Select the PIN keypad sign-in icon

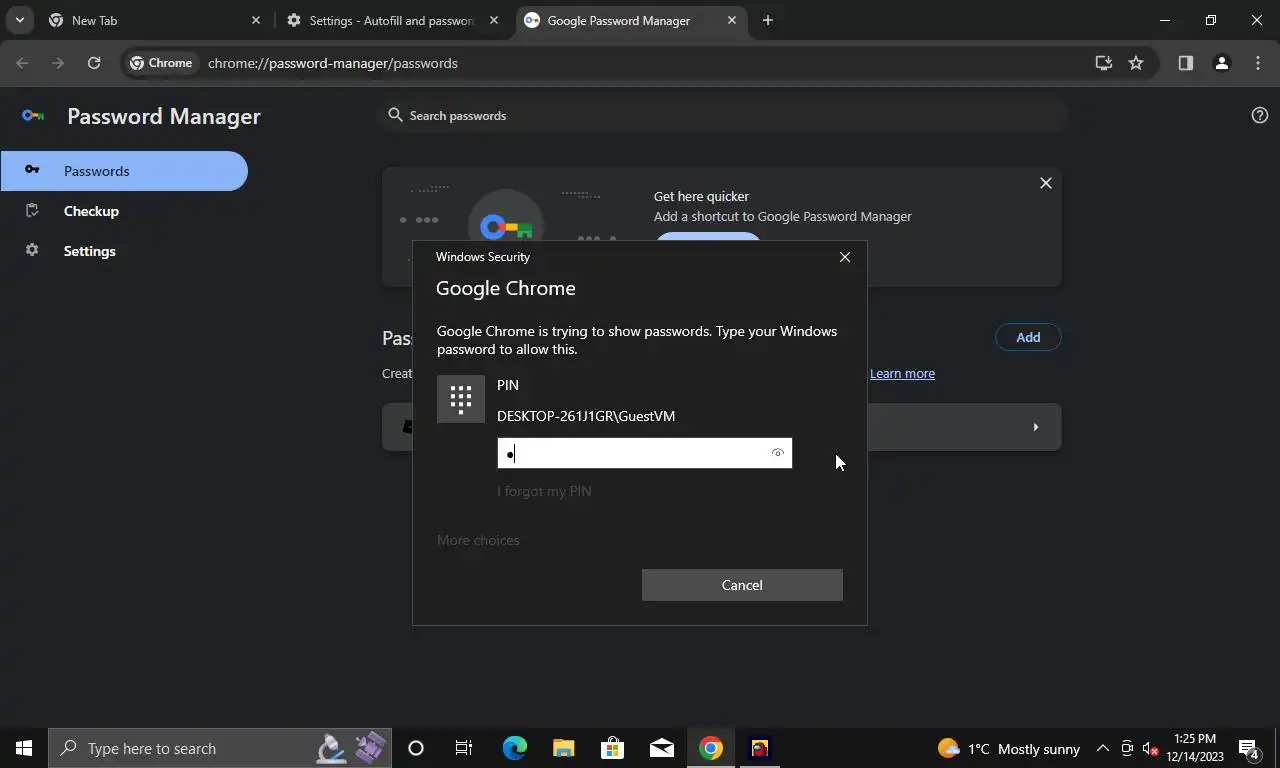tap(461, 399)
